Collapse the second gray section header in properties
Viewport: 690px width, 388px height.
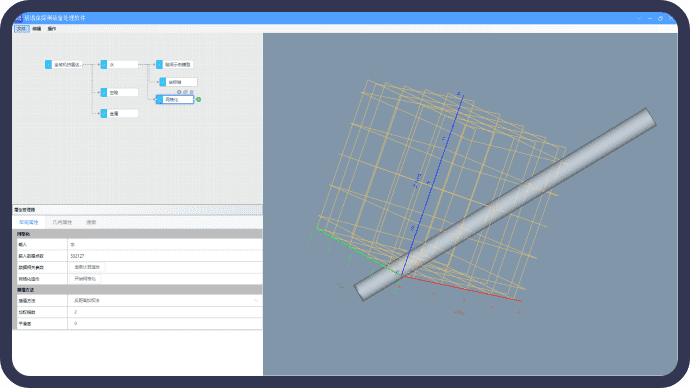tap(138, 290)
